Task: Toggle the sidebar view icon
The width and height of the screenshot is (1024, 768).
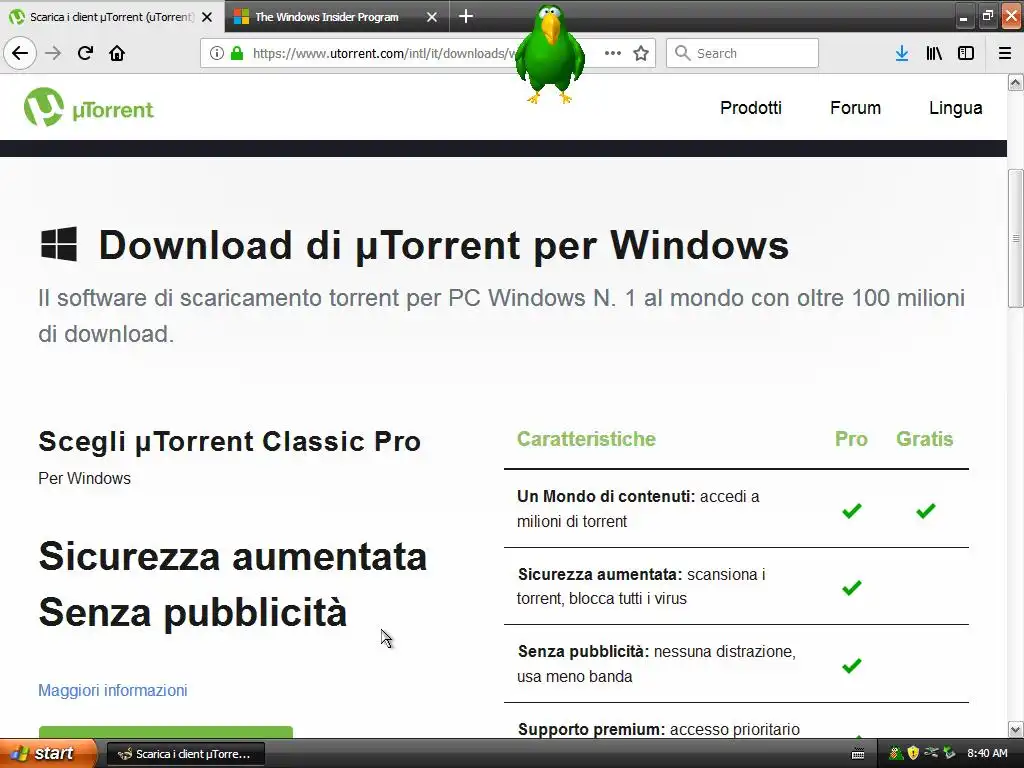Action: tap(966, 54)
